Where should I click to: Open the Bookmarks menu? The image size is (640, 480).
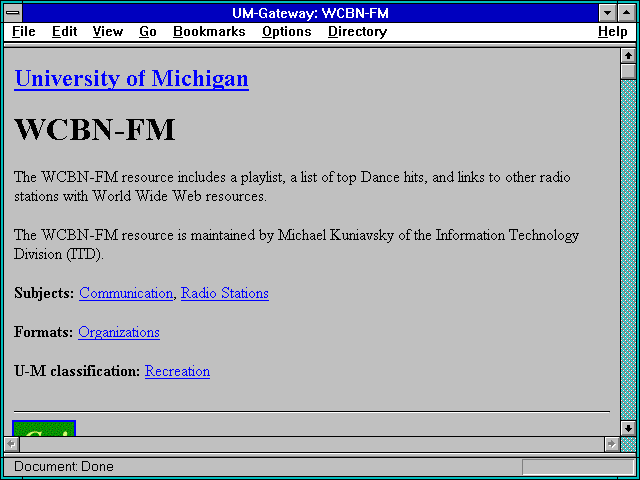(209, 32)
